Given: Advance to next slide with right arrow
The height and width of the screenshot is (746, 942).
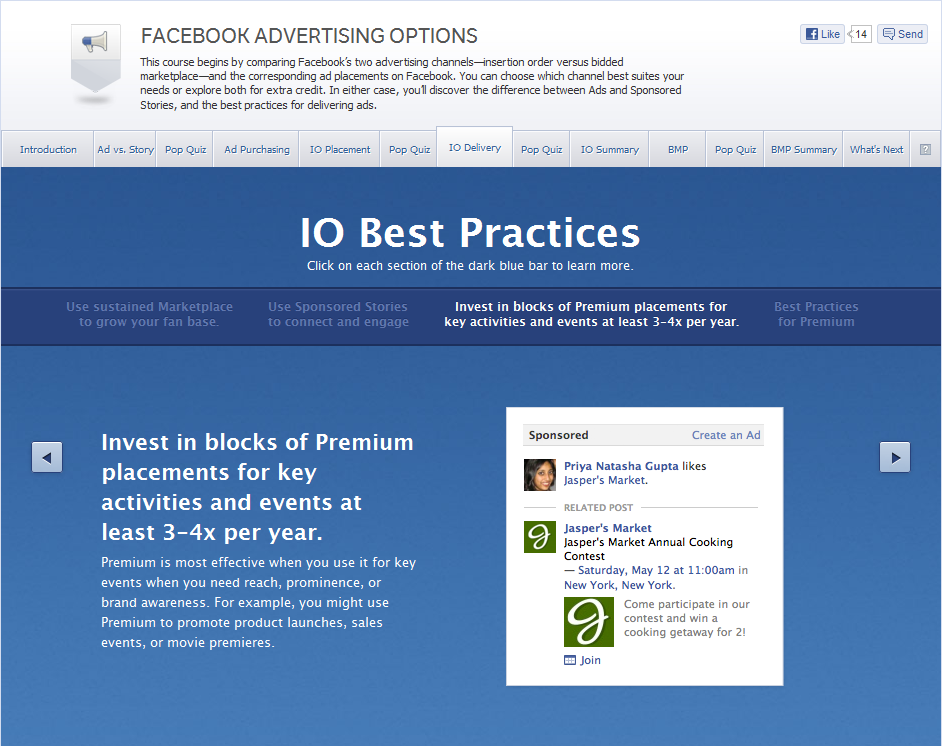Looking at the screenshot, I should pos(895,458).
